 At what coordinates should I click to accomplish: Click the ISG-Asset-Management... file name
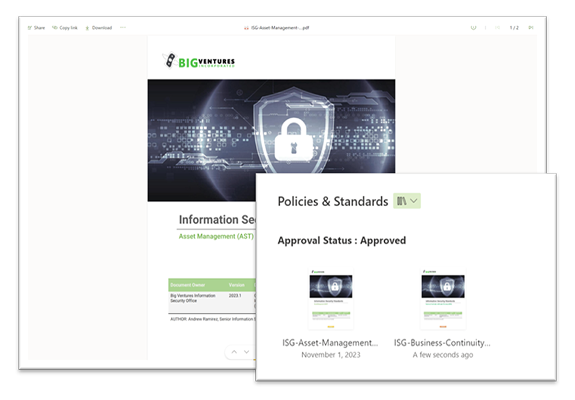(x=330, y=343)
